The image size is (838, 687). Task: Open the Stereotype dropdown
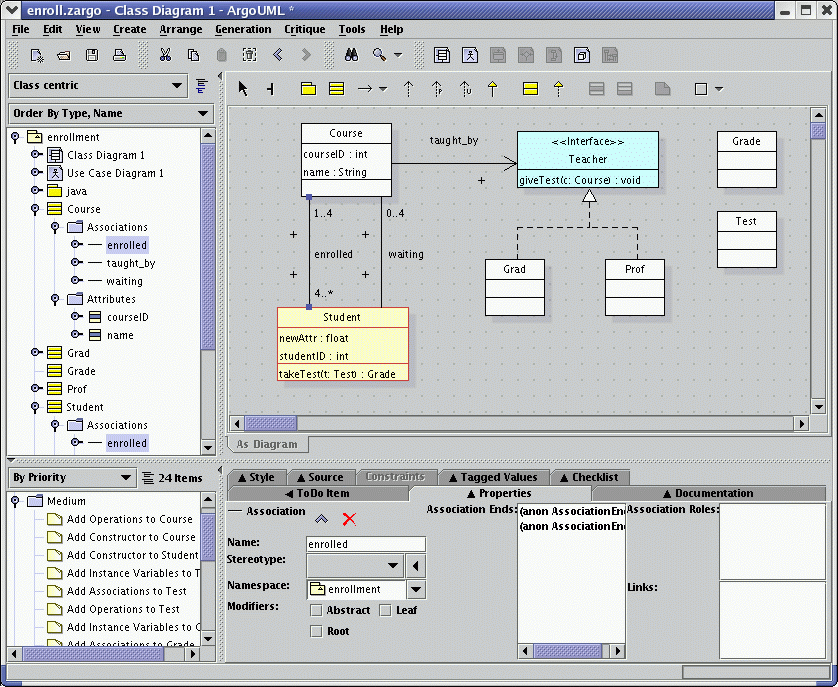click(395, 566)
